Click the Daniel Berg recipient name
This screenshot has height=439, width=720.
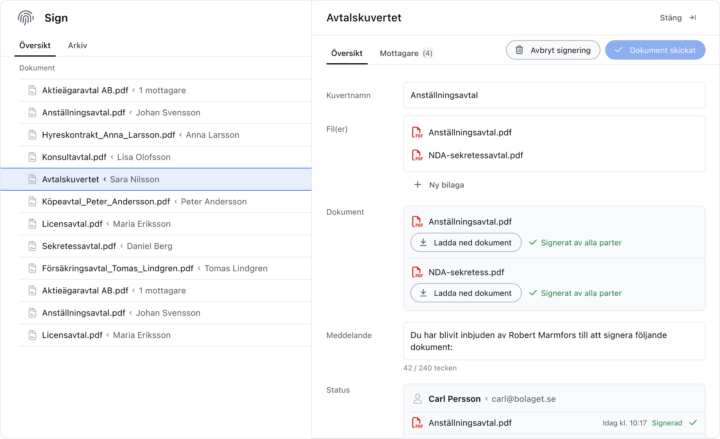150,246
